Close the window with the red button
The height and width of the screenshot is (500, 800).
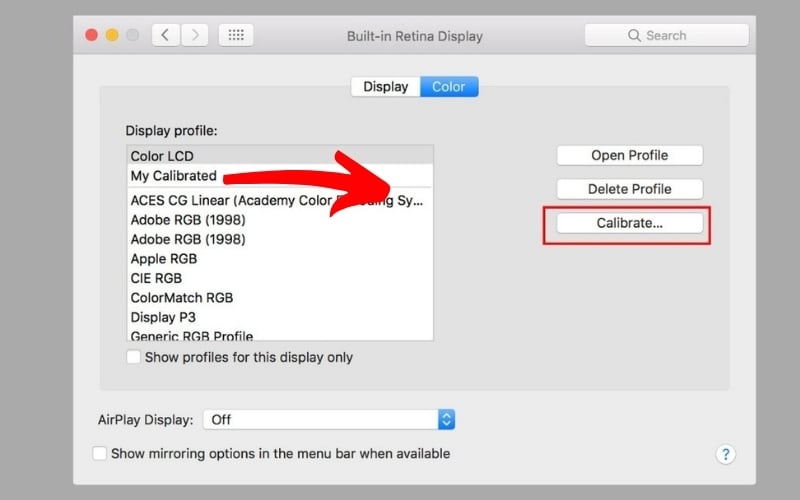coord(92,35)
